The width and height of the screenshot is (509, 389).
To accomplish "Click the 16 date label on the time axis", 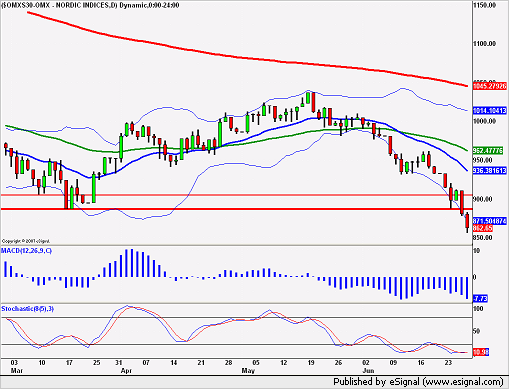I will tap(421, 363).
